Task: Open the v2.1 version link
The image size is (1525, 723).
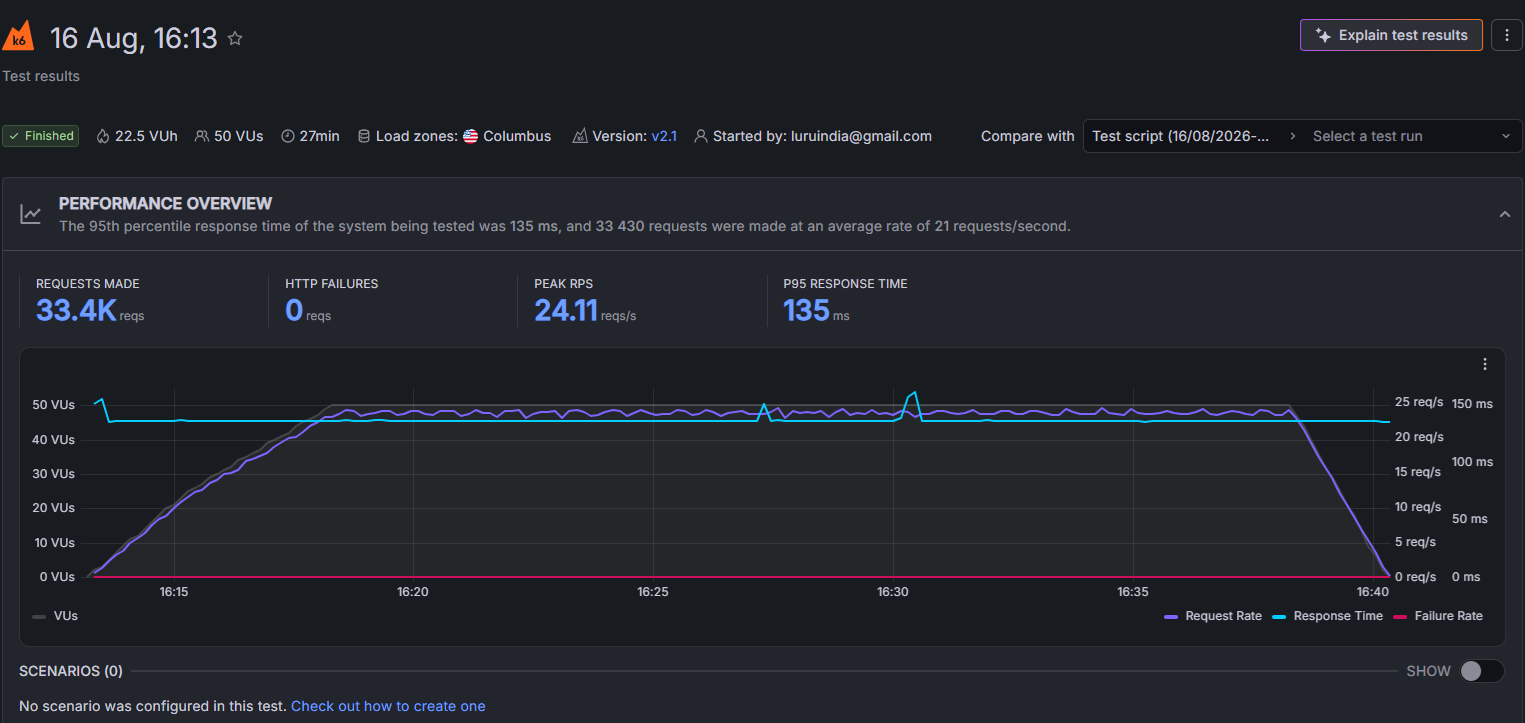Action: [x=664, y=136]
